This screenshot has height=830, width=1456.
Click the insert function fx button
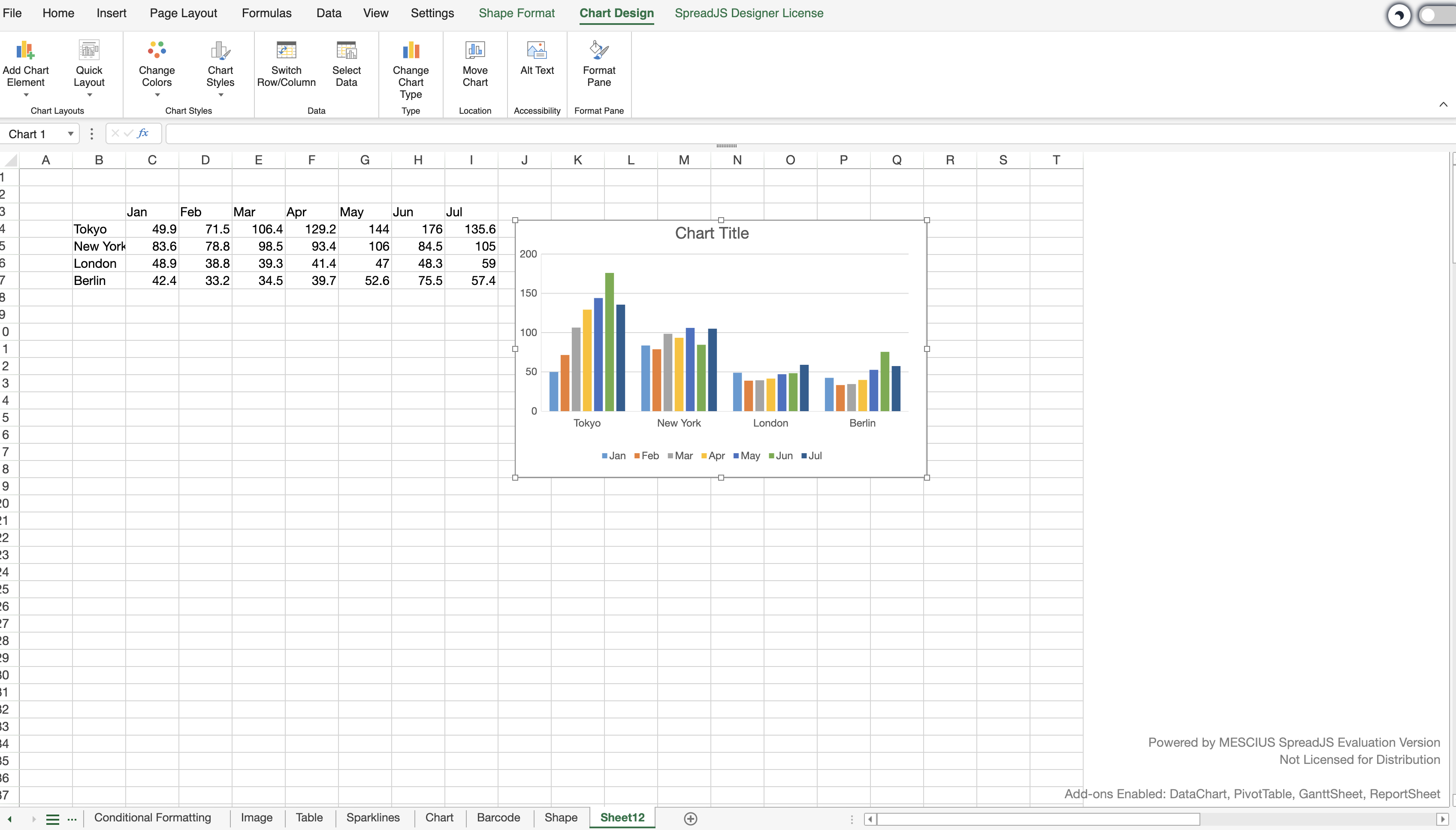pos(143,133)
